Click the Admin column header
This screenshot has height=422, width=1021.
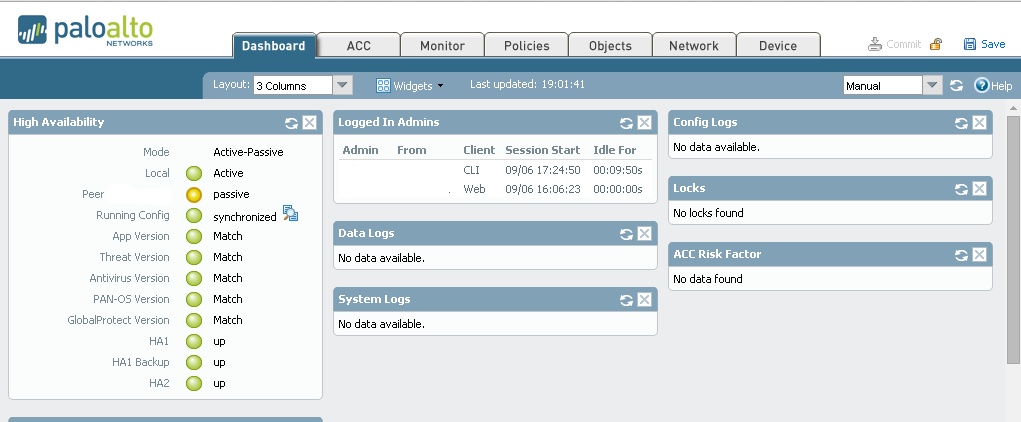click(x=360, y=150)
